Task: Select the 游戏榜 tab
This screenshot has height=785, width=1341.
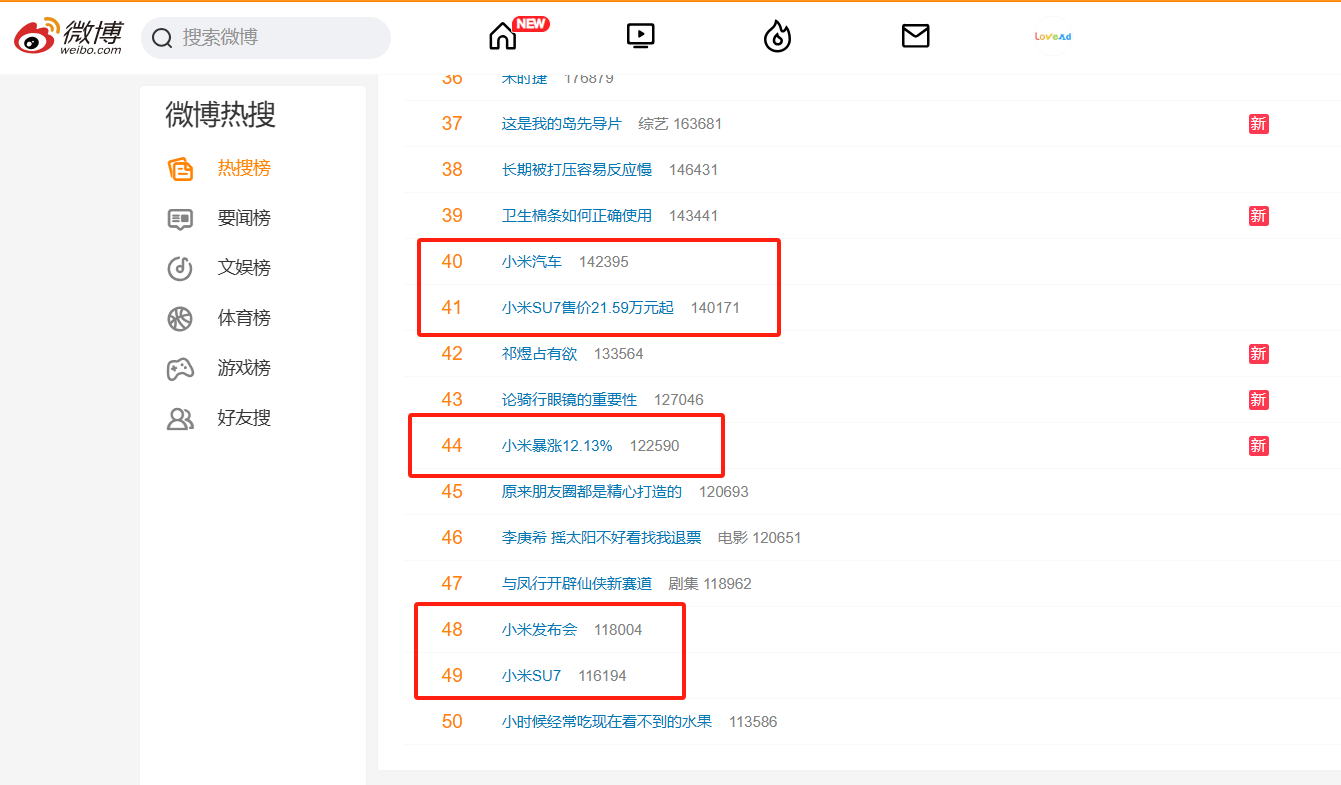Action: (x=244, y=368)
